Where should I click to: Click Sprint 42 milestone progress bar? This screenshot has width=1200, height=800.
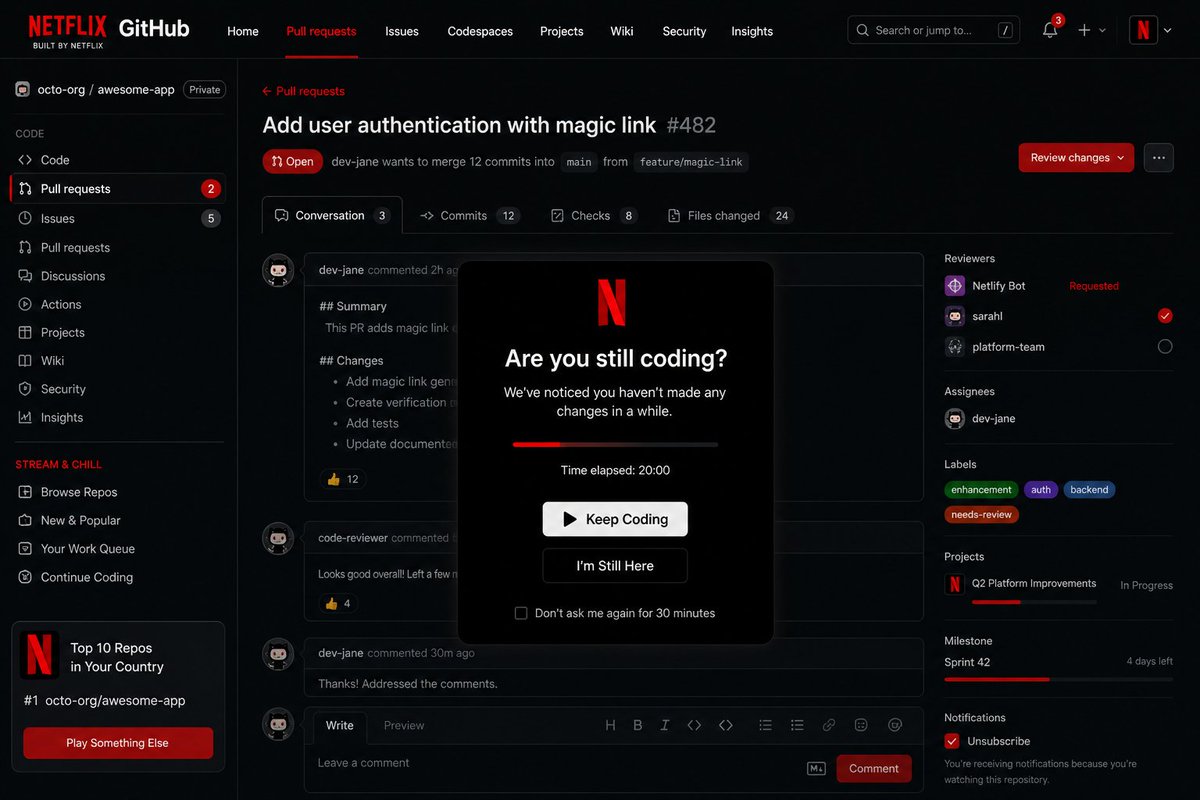pos(1058,679)
